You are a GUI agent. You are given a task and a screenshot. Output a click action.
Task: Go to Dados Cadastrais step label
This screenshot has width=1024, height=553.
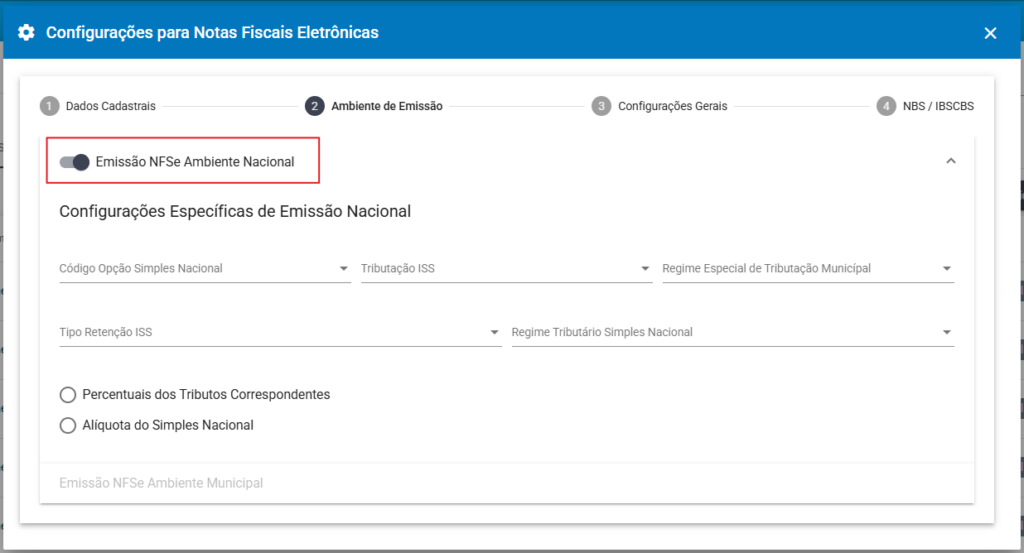[x=111, y=106]
